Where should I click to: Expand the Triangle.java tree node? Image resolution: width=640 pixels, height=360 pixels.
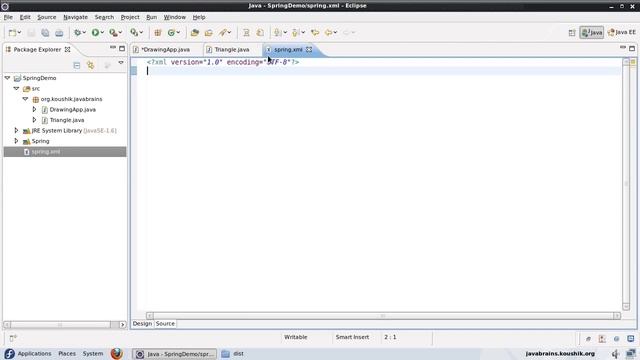click(x=34, y=120)
